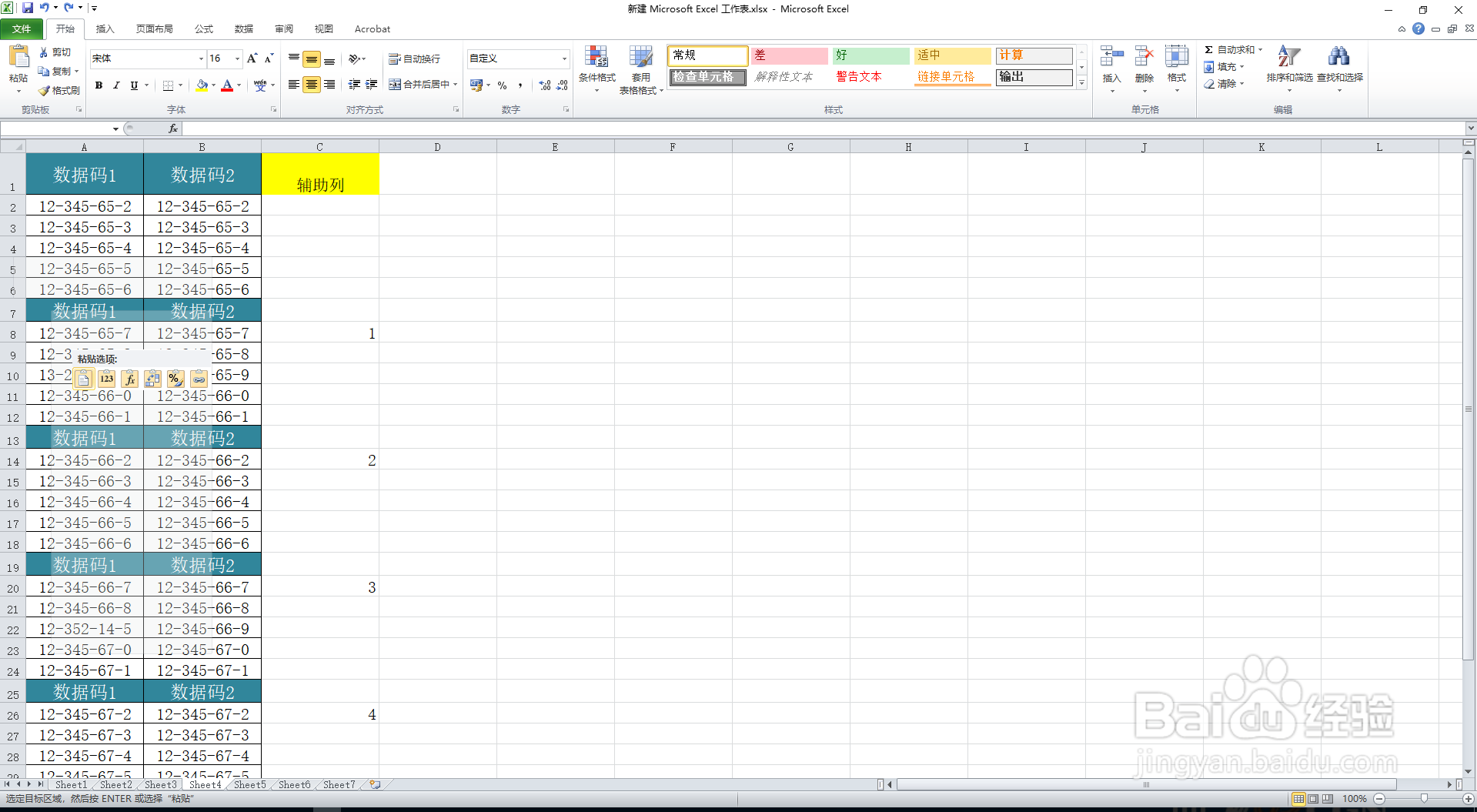
Task: Click the Insert Function fx button
Action: tap(173, 129)
